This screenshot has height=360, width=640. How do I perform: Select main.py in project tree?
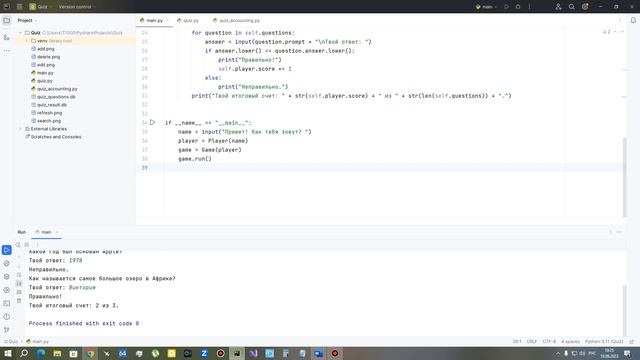[42, 73]
